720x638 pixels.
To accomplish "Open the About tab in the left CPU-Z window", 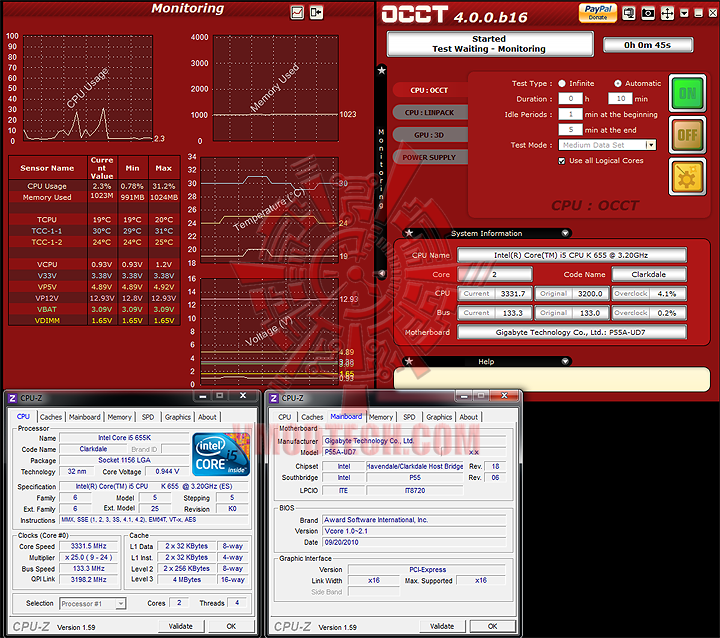I will [207, 417].
